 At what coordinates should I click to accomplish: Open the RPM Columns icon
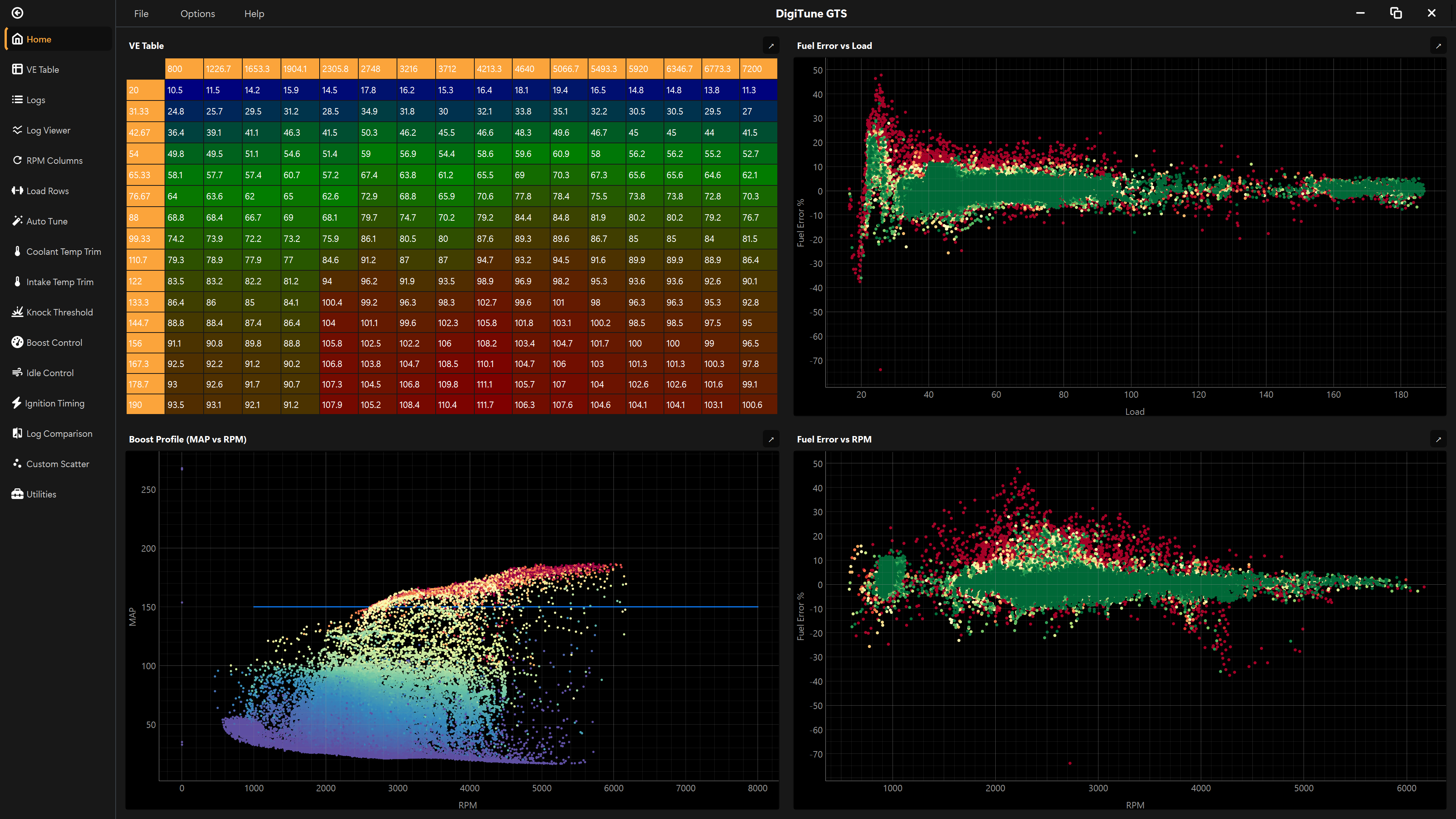(x=17, y=160)
